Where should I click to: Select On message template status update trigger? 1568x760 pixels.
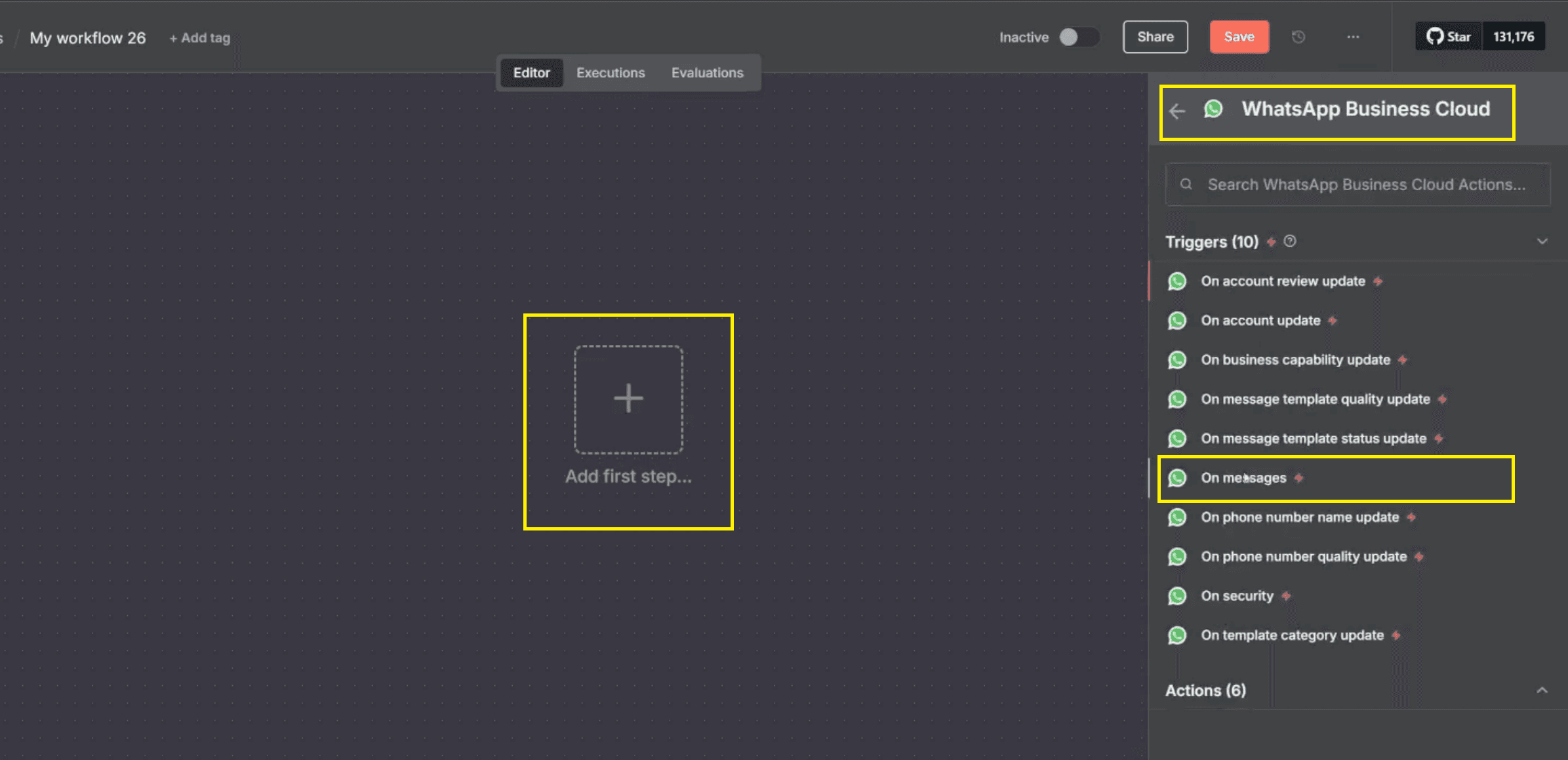[1357, 439]
